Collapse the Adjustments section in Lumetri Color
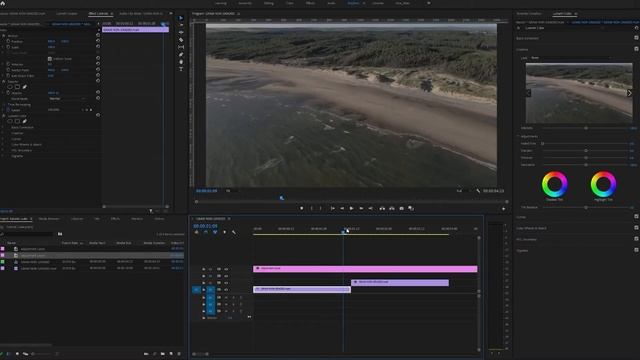This screenshot has height=360, width=640. coord(518,136)
